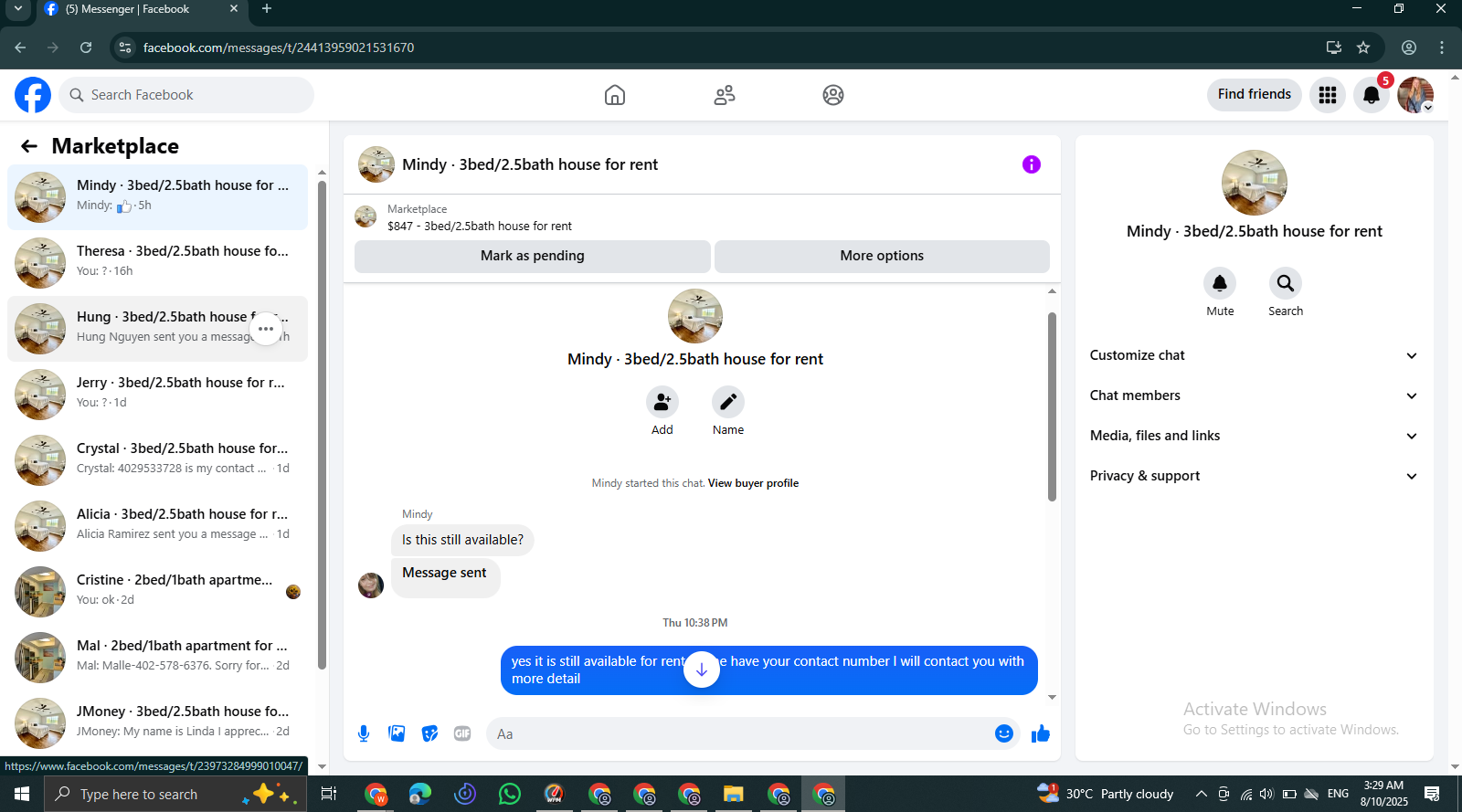Open JMoney conversation in the list

click(157, 723)
